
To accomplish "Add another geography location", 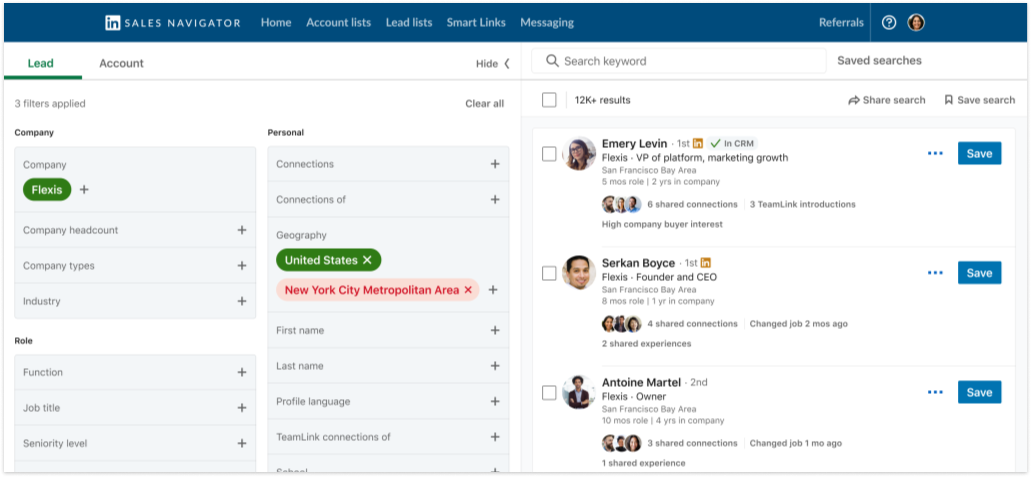I will pyautogui.click(x=493, y=289).
